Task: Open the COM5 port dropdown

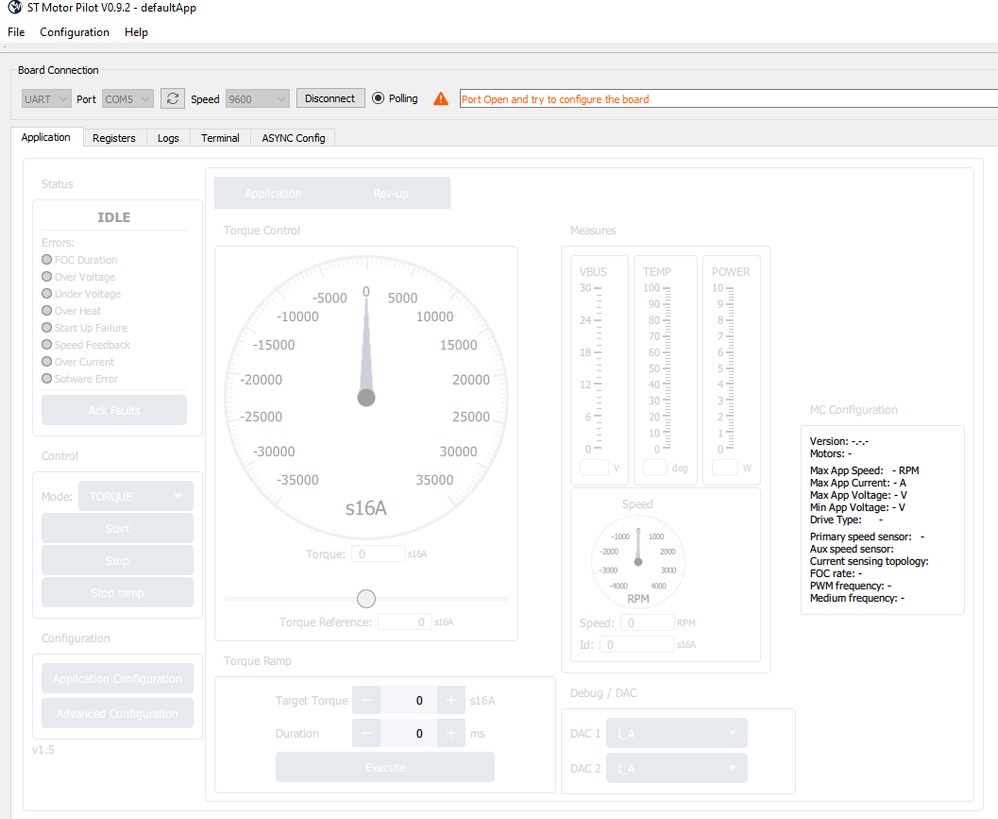Action: tap(128, 99)
